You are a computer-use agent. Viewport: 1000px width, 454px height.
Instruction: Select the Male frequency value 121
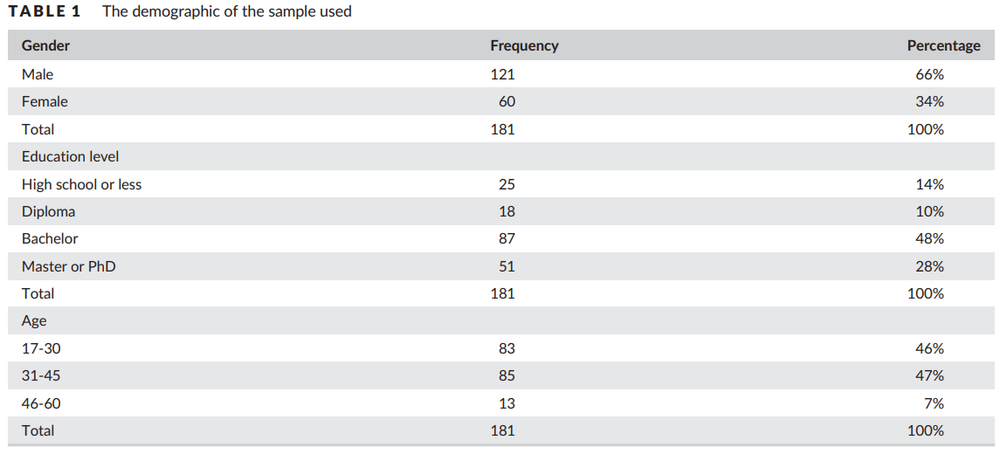click(502, 74)
